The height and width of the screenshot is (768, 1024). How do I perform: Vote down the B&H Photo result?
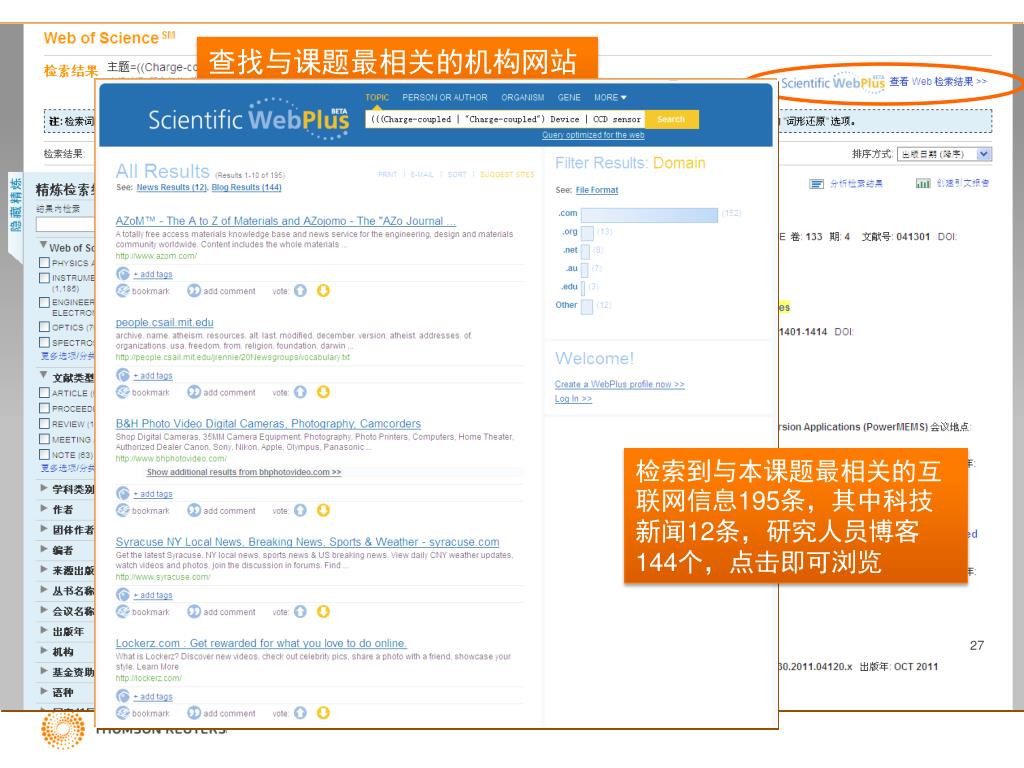click(x=323, y=510)
